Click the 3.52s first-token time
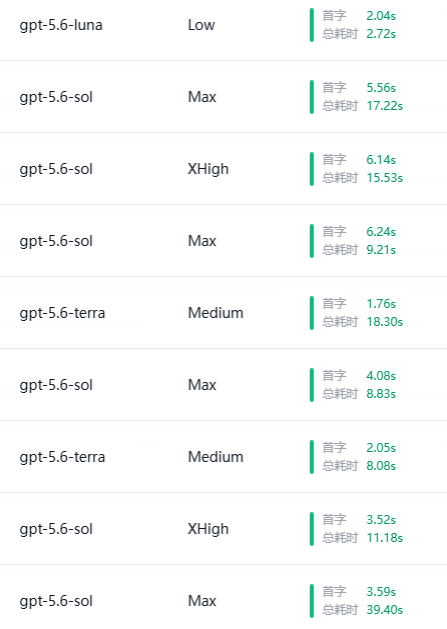 point(381,520)
